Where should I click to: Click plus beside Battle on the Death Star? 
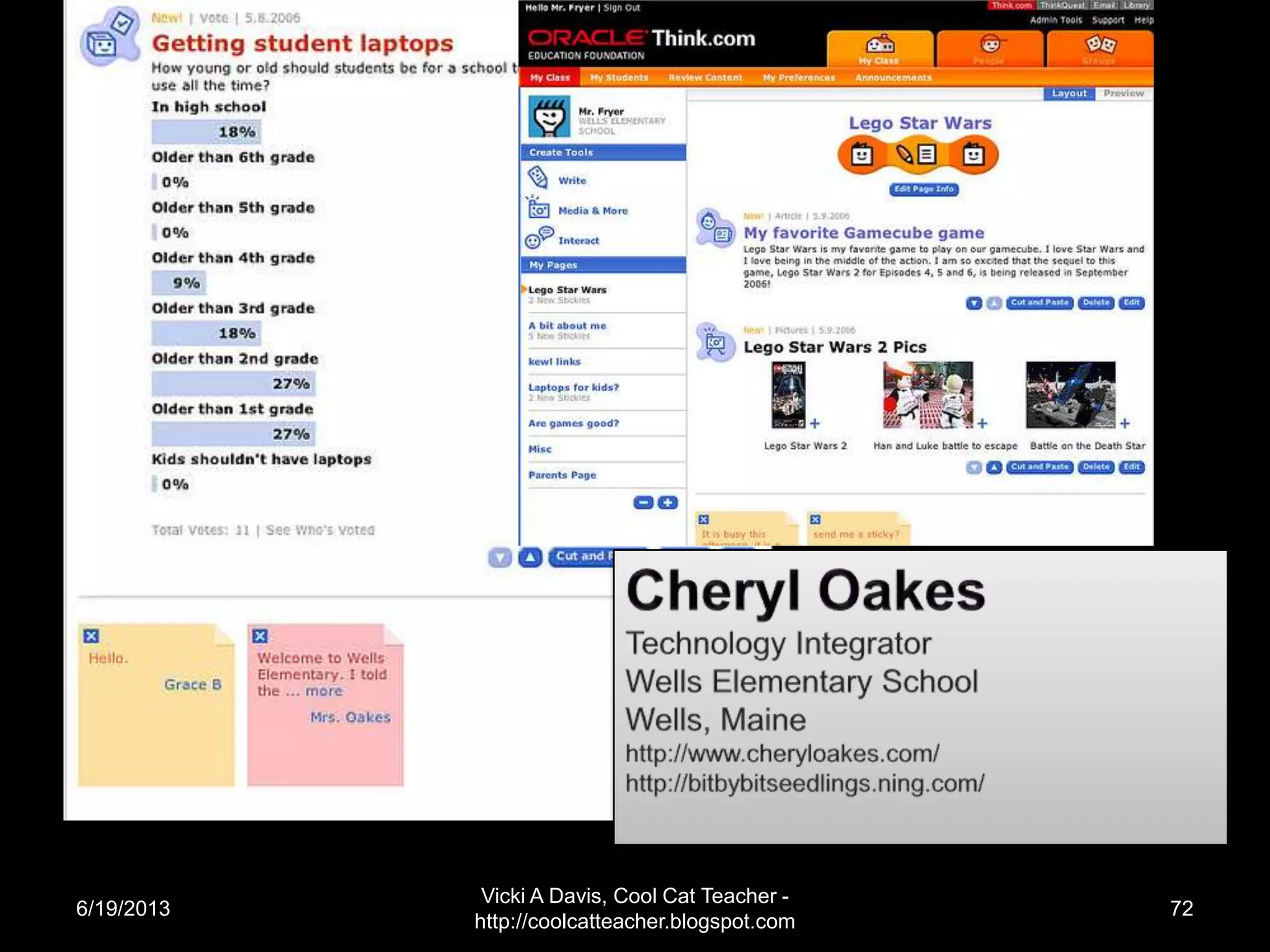(x=1125, y=423)
